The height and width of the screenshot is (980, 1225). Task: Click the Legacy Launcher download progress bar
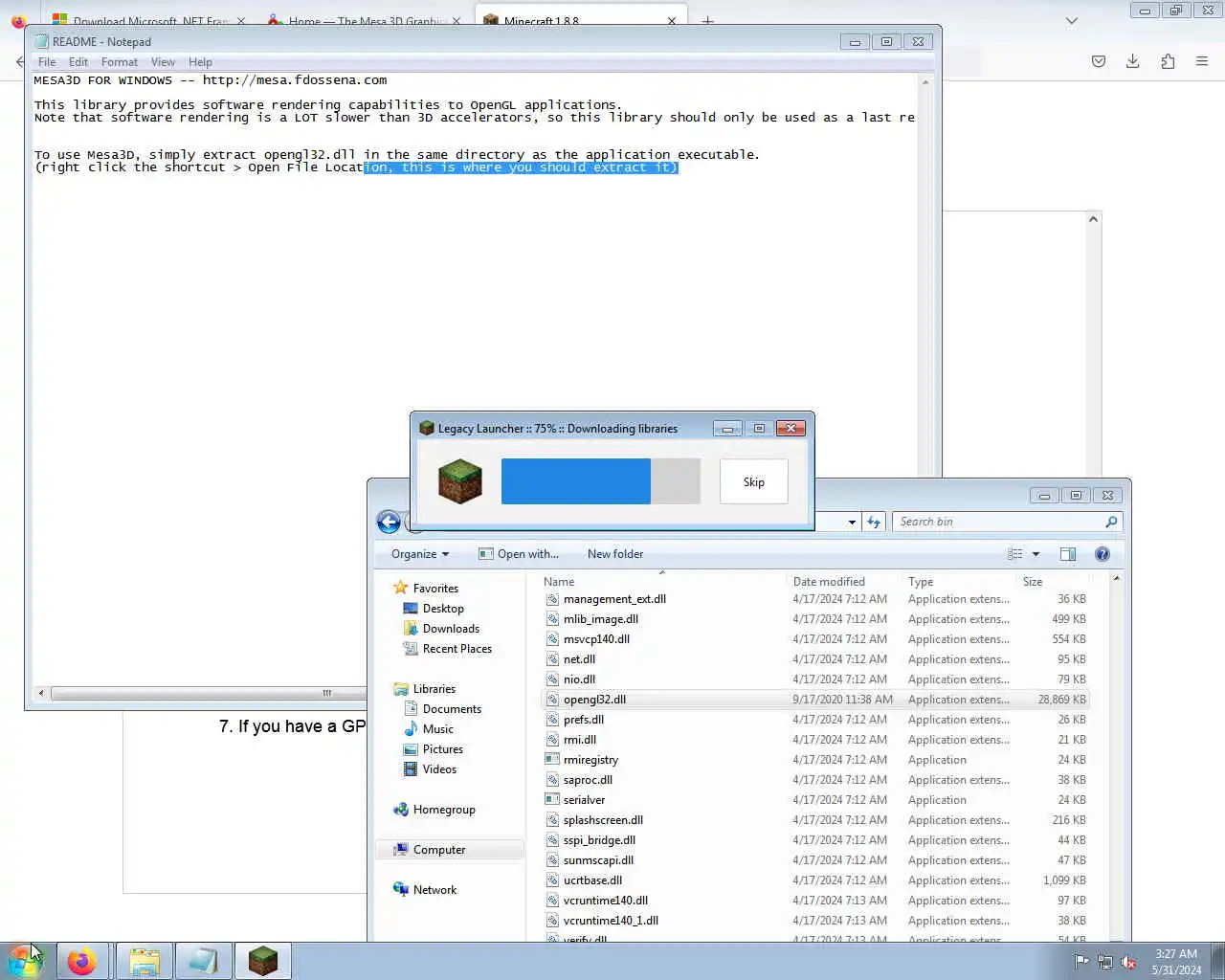[601, 481]
